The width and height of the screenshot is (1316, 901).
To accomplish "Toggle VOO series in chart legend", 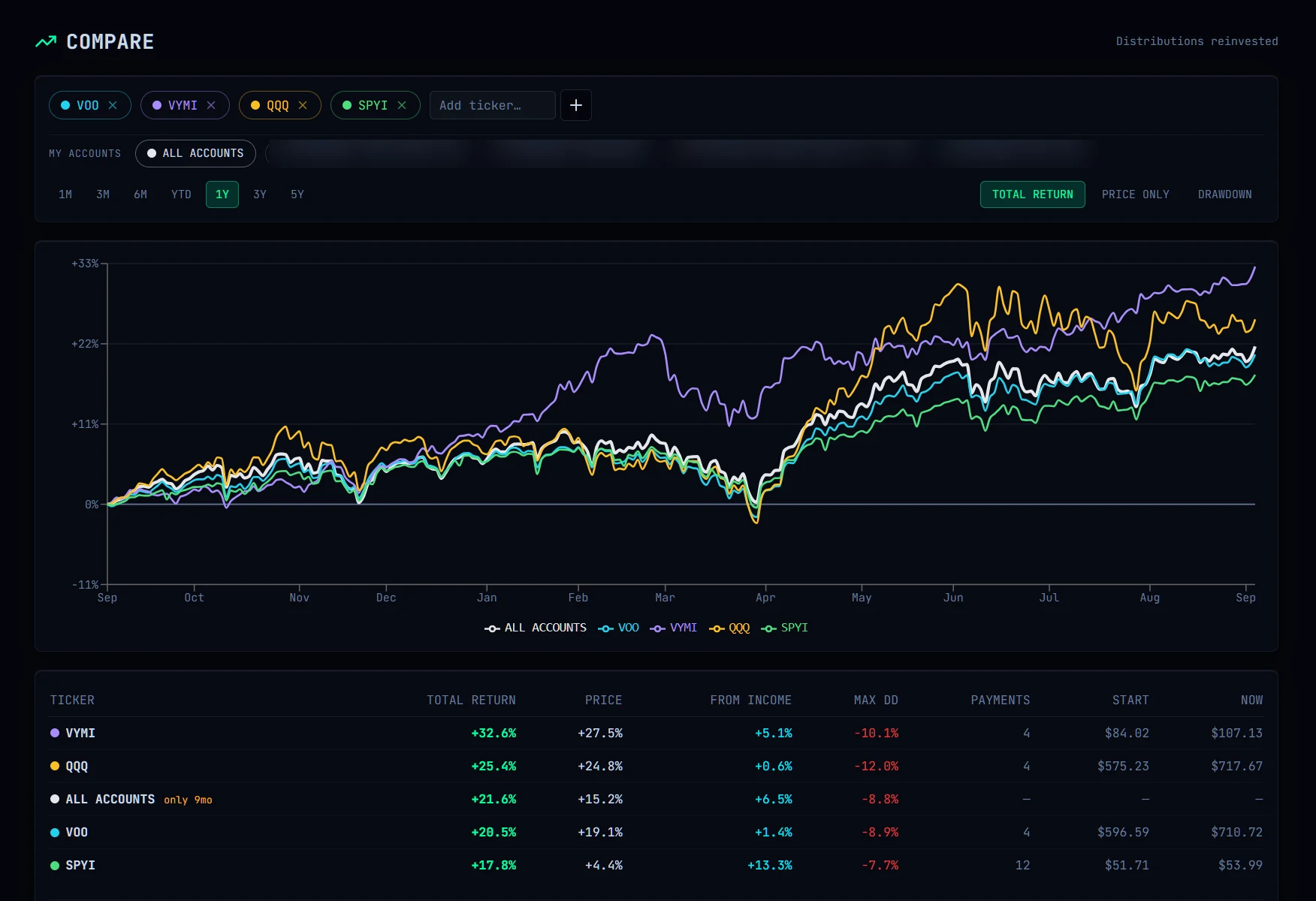I will tap(619, 628).
